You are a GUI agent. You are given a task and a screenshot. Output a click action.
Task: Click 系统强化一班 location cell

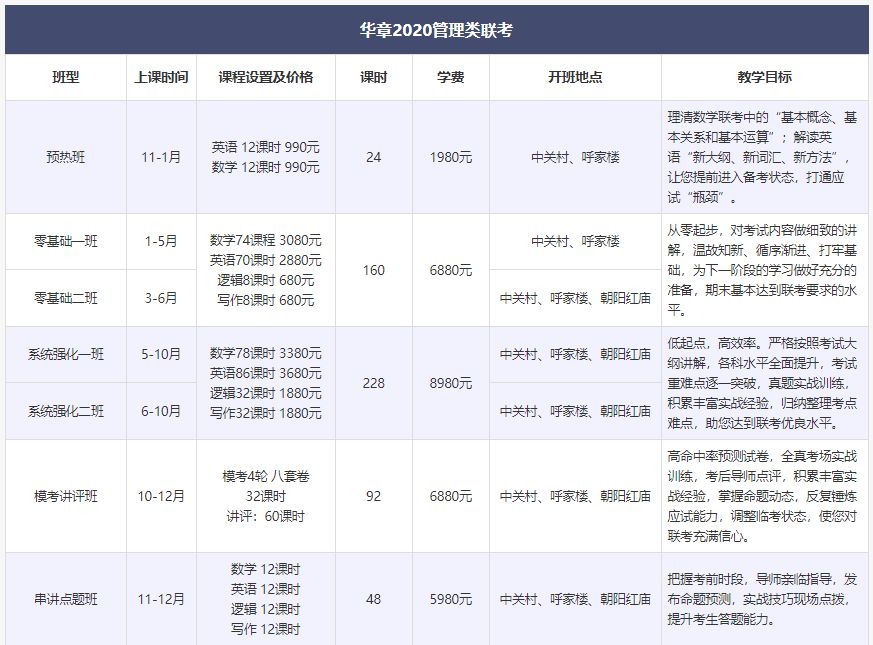click(x=575, y=354)
